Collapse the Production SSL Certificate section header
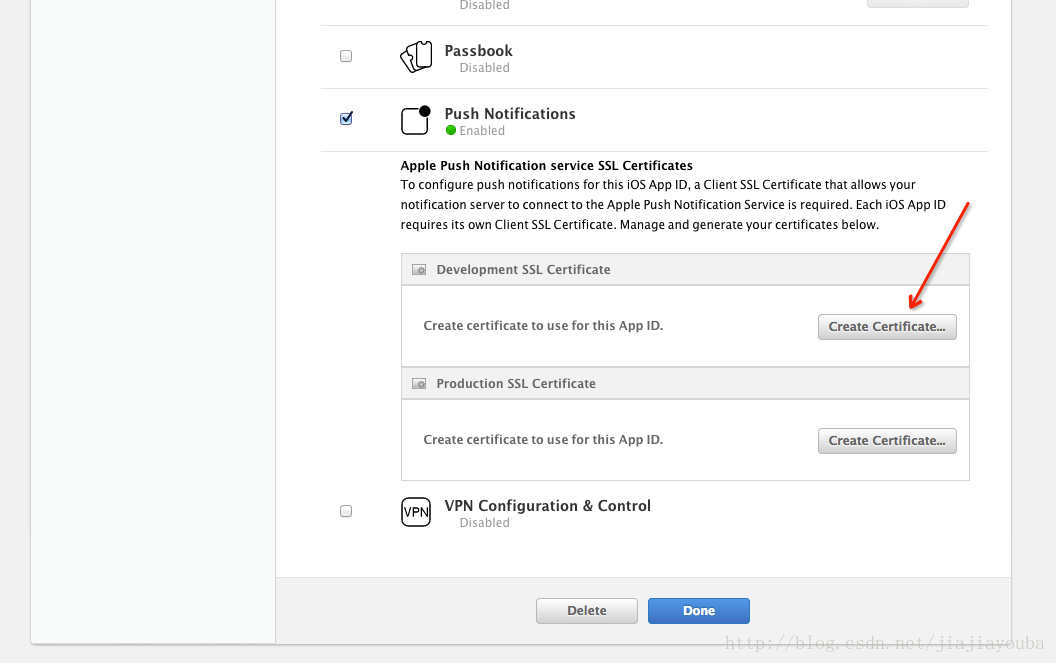This screenshot has height=663, width=1056. click(x=685, y=384)
